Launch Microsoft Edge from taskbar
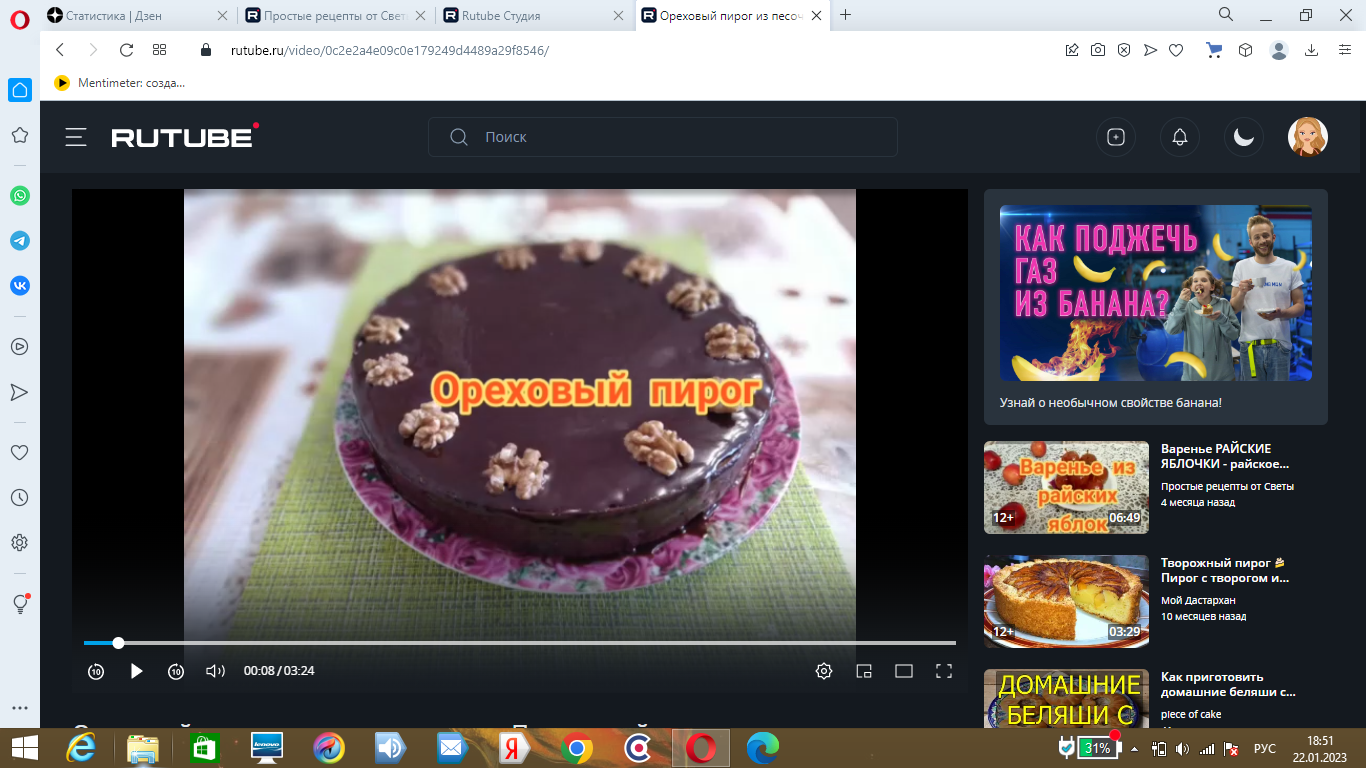This screenshot has width=1366, height=768. tap(763, 747)
